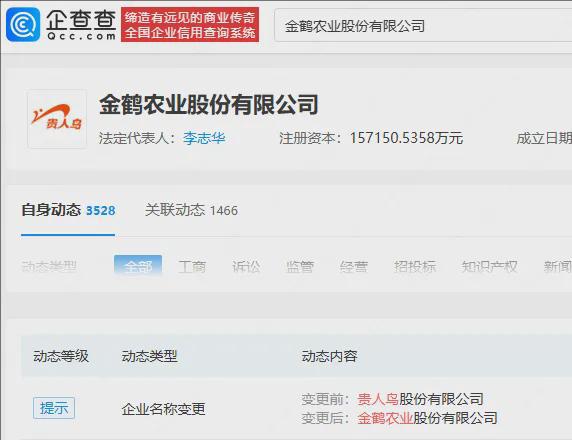Click the Qcc.com logo icon

click(23, 24)
